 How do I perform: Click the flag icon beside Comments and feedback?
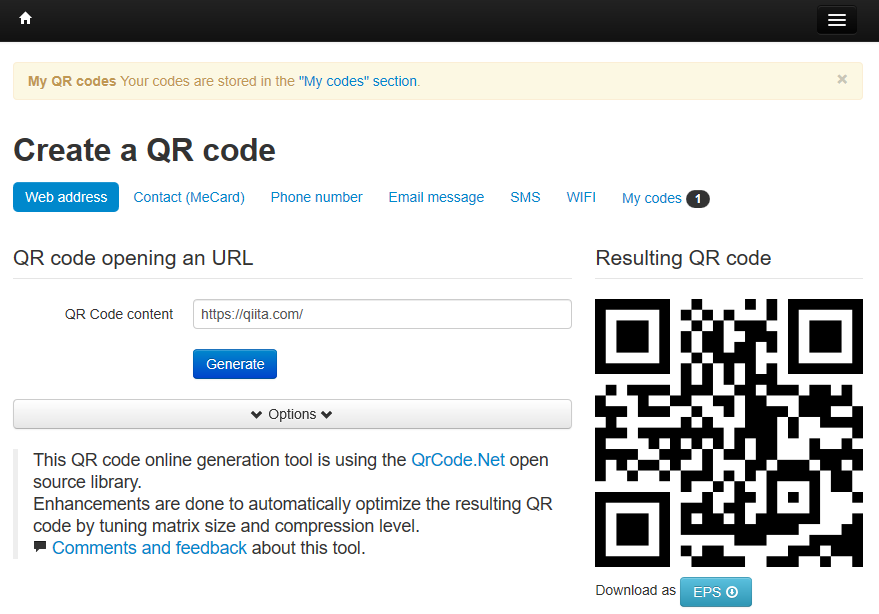pyautogui.click(x=40, y=548)
